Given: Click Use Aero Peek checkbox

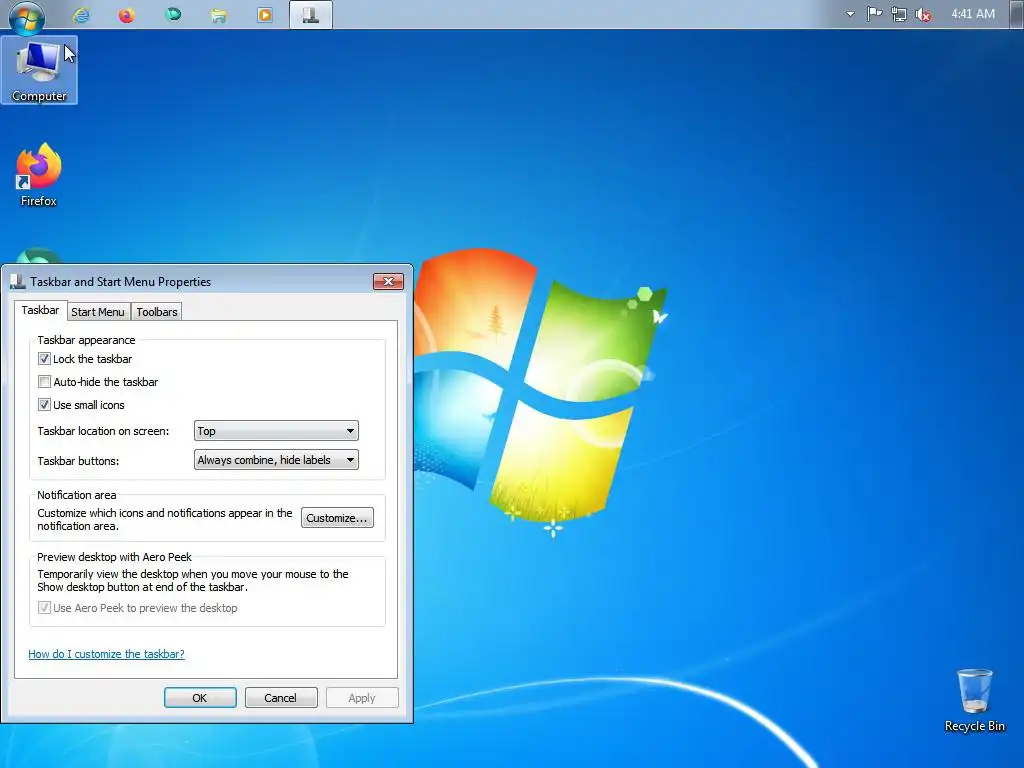Looking at the screenshot, I should tap(44, 608).
